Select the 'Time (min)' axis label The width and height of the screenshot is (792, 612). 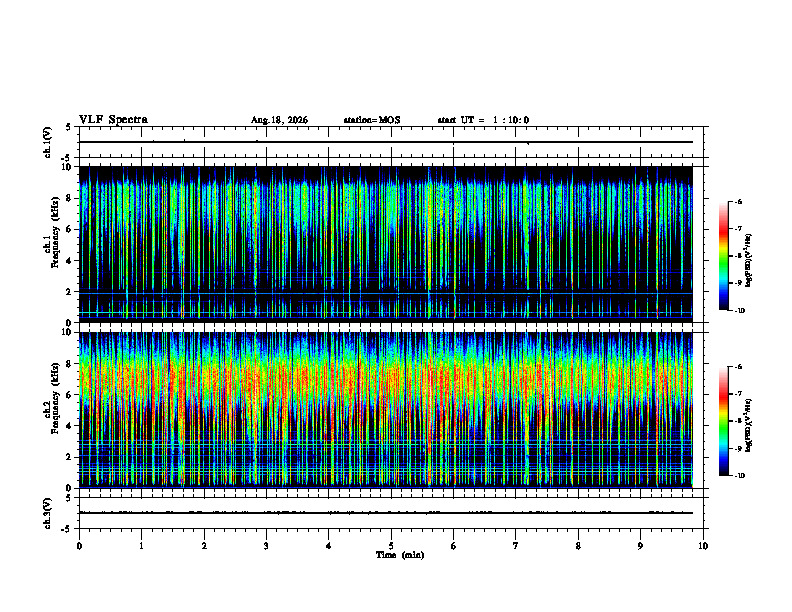point(400,555)
